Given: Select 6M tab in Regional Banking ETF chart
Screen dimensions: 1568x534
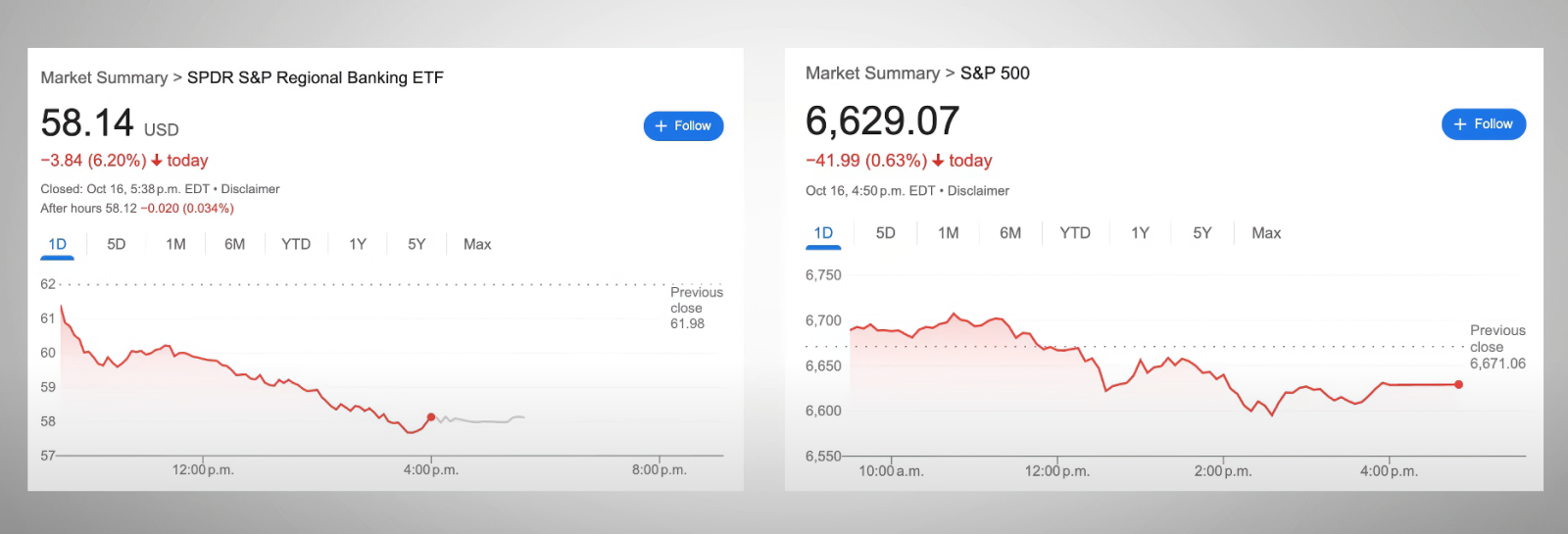Looking at the screenshot, I should tap(235, 244).
